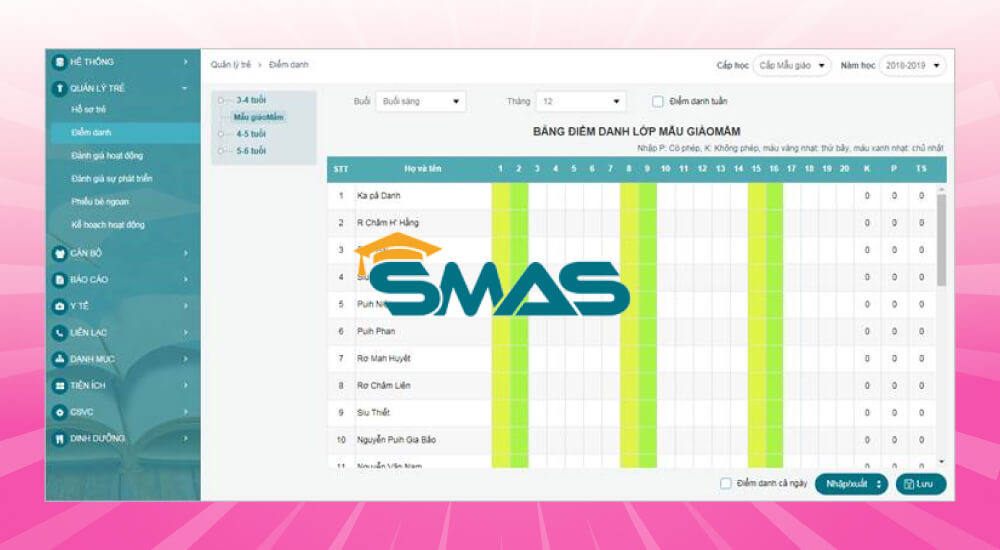Click the Lưu save button
The height and width of the screenshot is (550, 1000).
pos(921,484)
